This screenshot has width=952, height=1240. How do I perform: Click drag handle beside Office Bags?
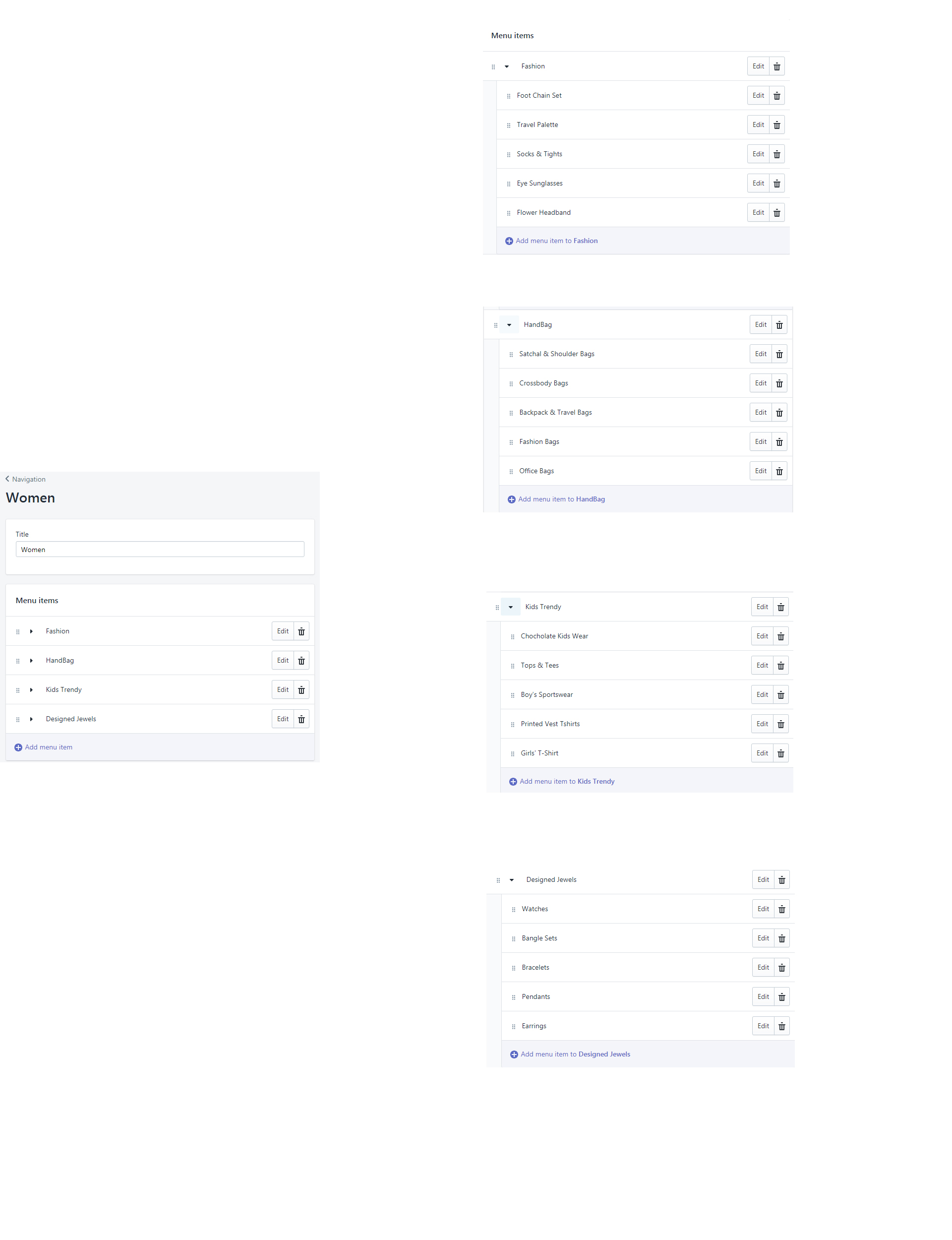511,472
